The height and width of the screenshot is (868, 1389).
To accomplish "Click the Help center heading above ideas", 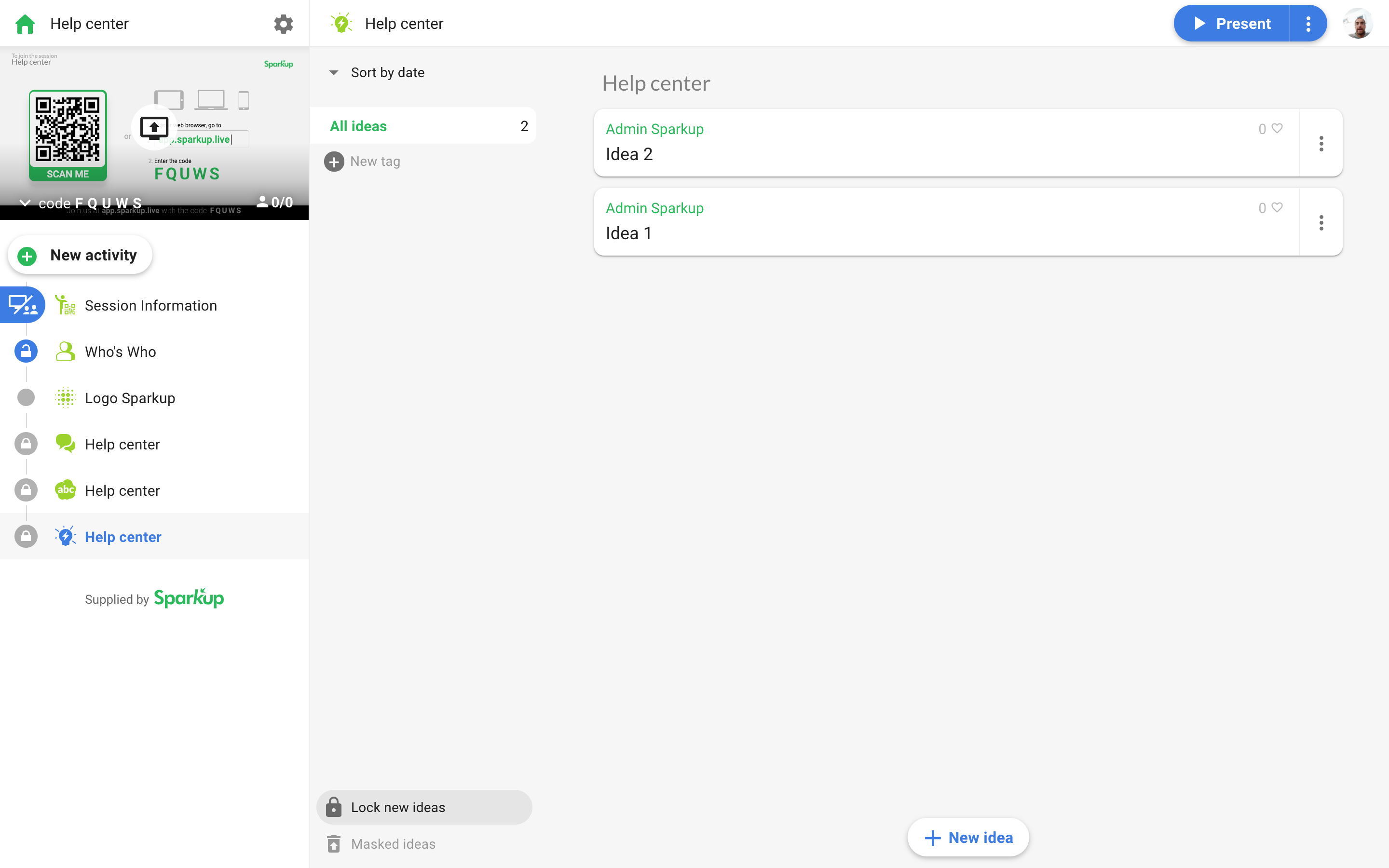I will [656, 83].
